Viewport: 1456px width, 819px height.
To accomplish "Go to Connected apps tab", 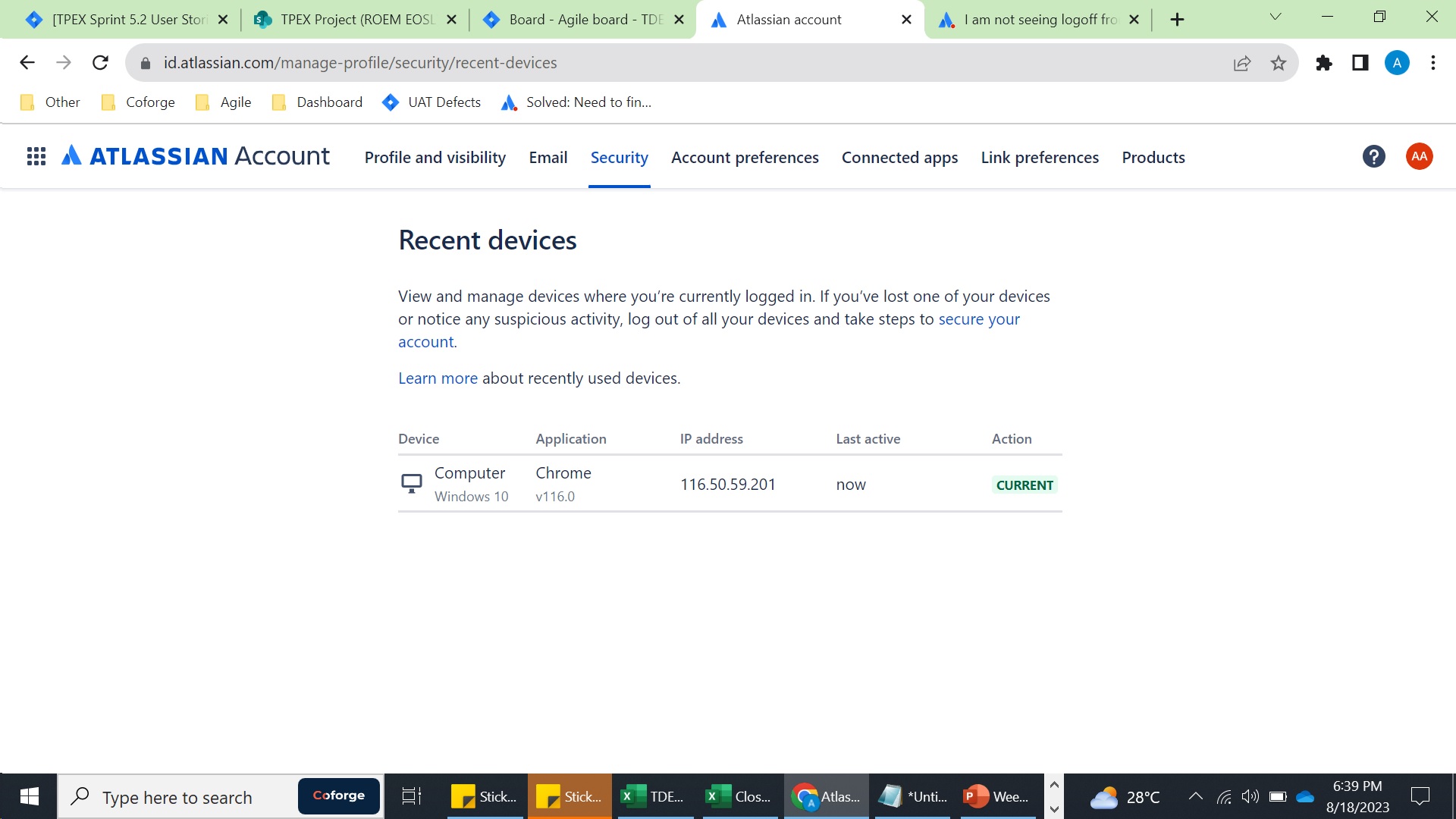I will point(899,158).
